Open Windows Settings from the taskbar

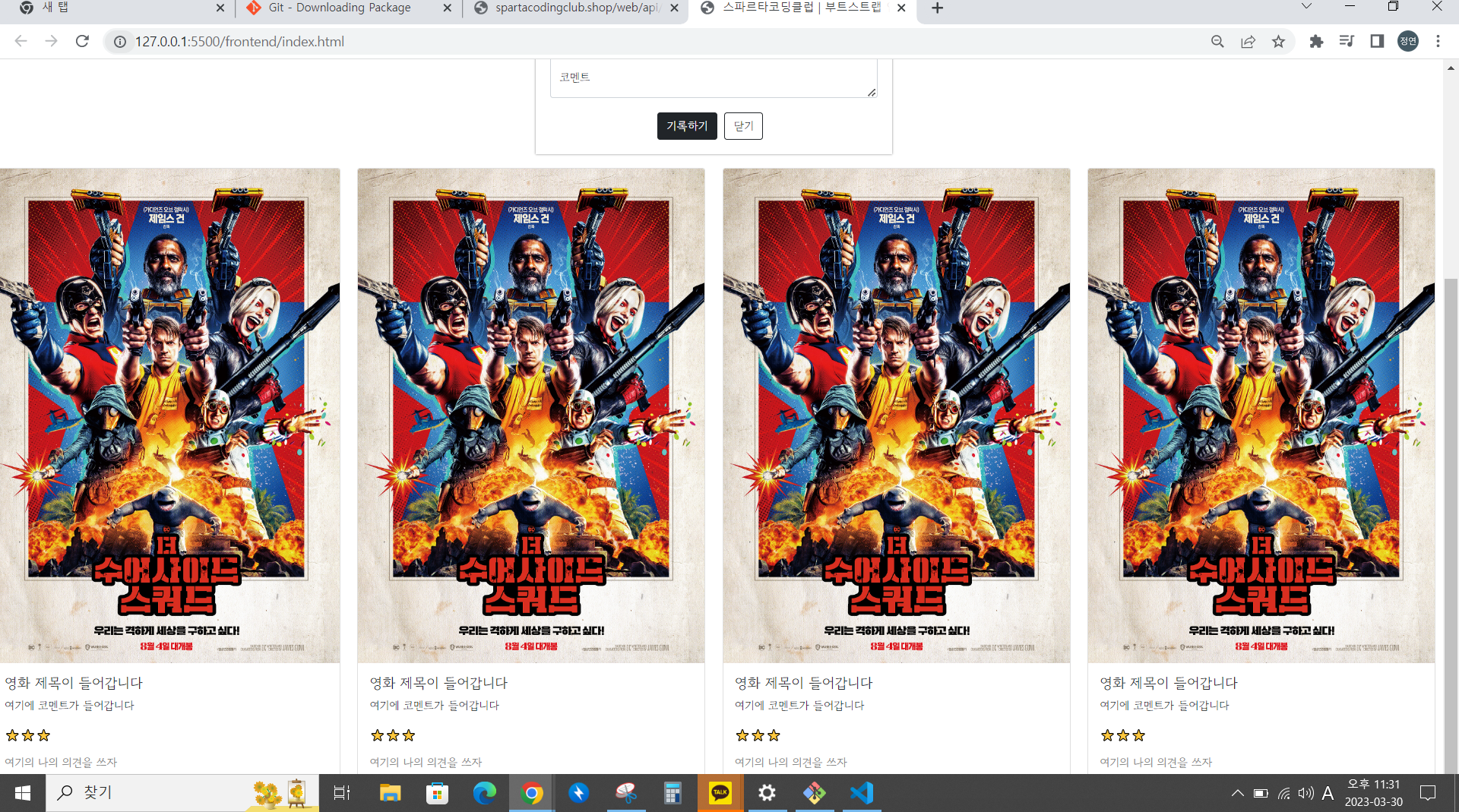767,793
